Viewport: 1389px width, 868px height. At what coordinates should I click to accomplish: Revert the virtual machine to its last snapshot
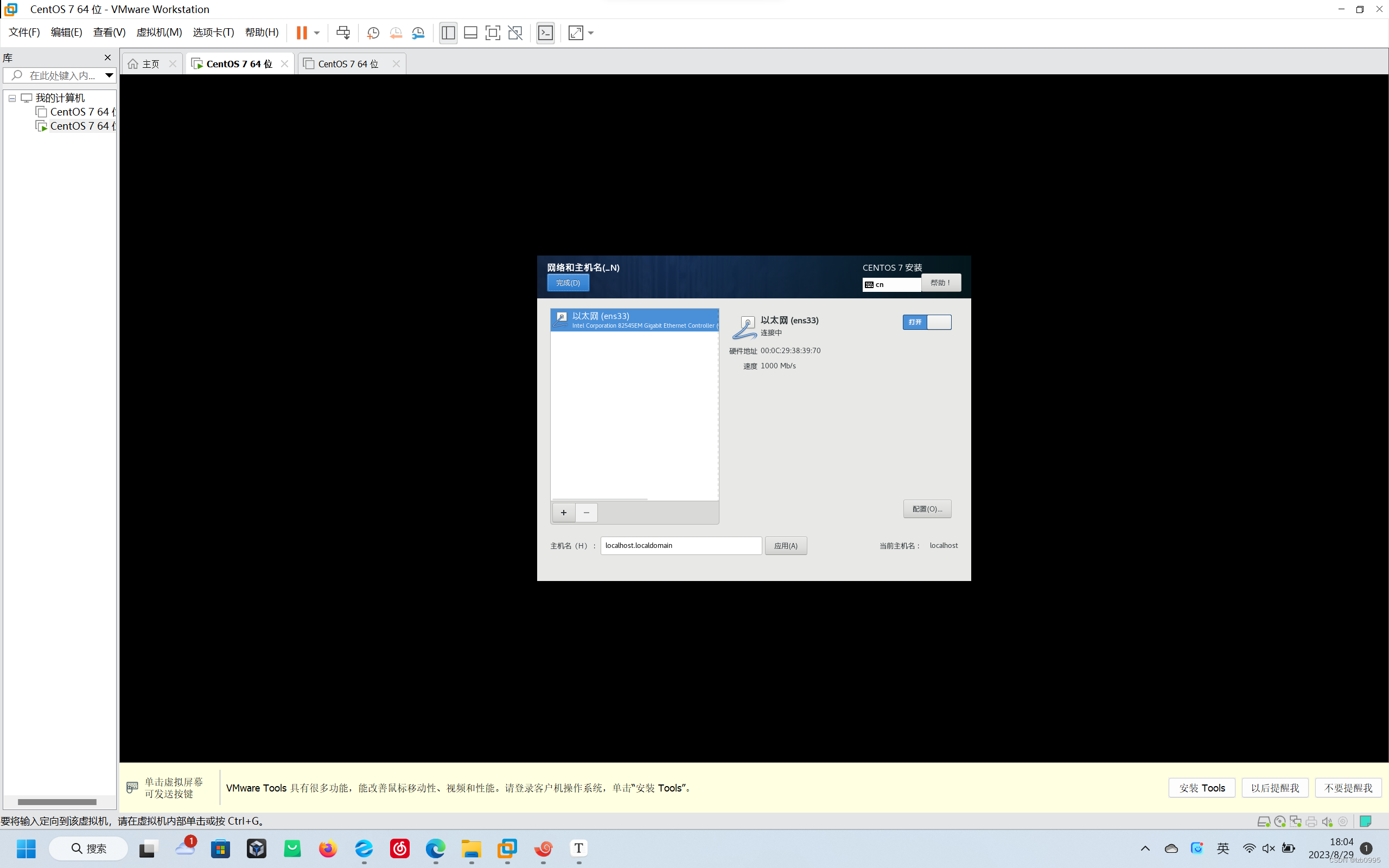396,33
